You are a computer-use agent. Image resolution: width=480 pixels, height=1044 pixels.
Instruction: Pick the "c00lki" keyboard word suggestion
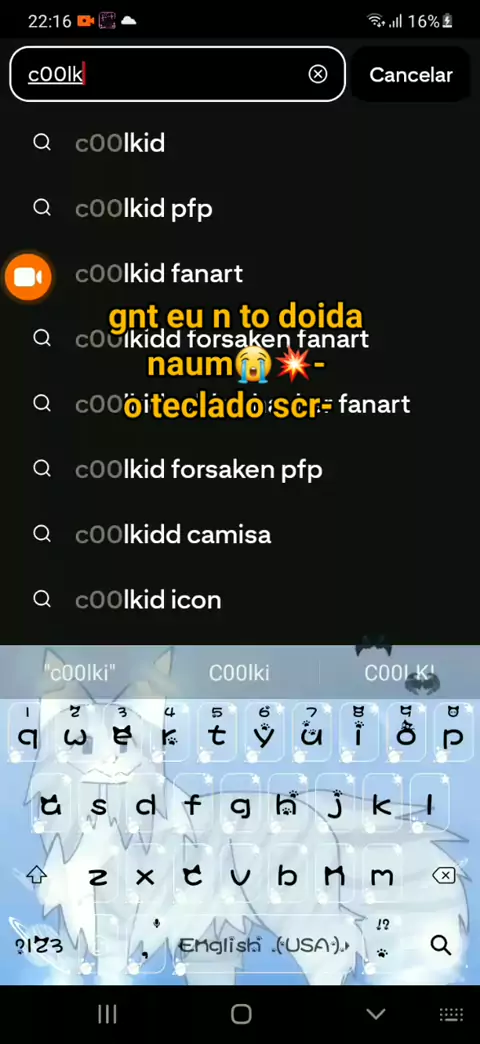point(80,673)
